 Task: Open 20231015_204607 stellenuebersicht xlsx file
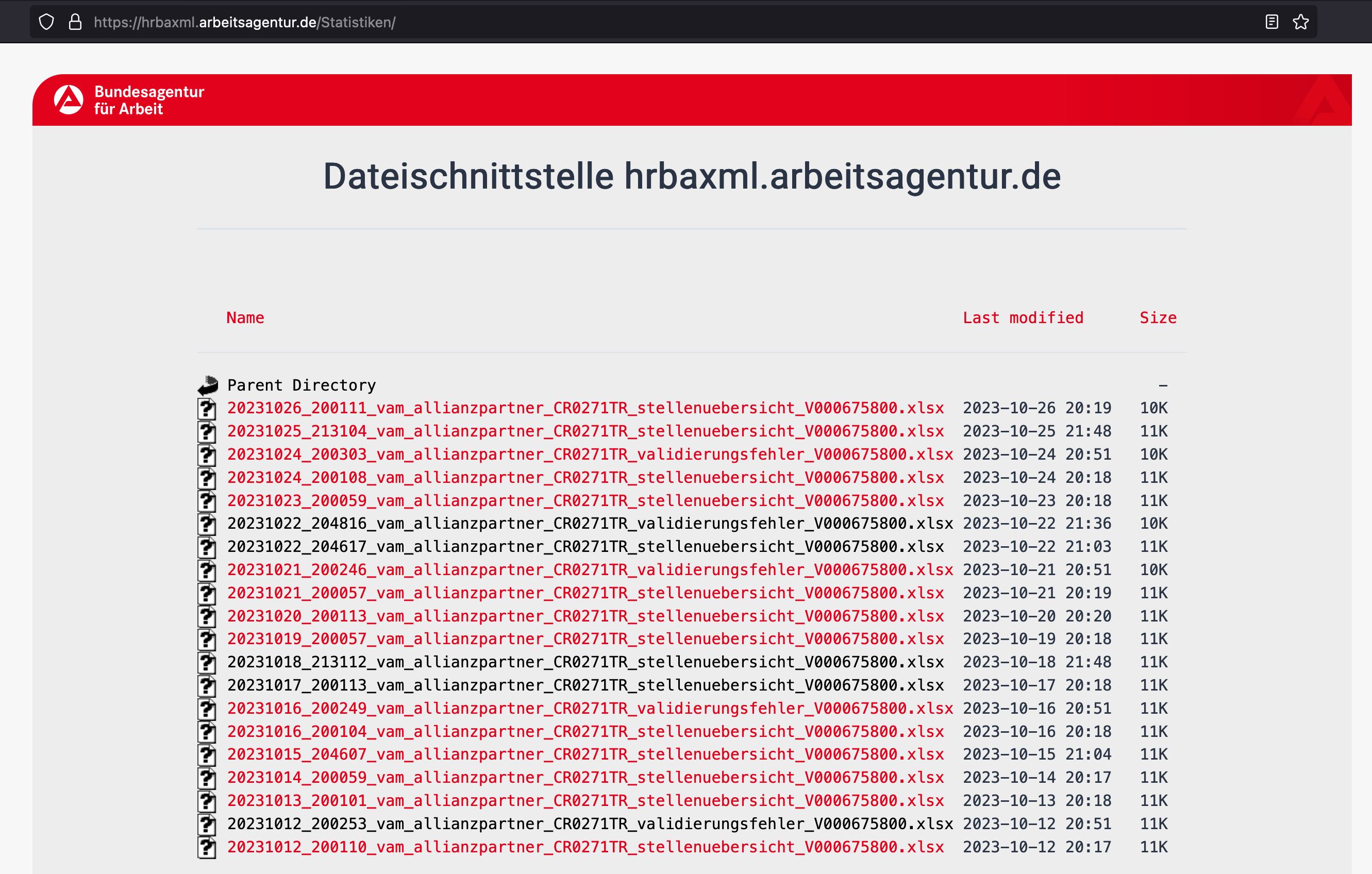click(585, 754)
